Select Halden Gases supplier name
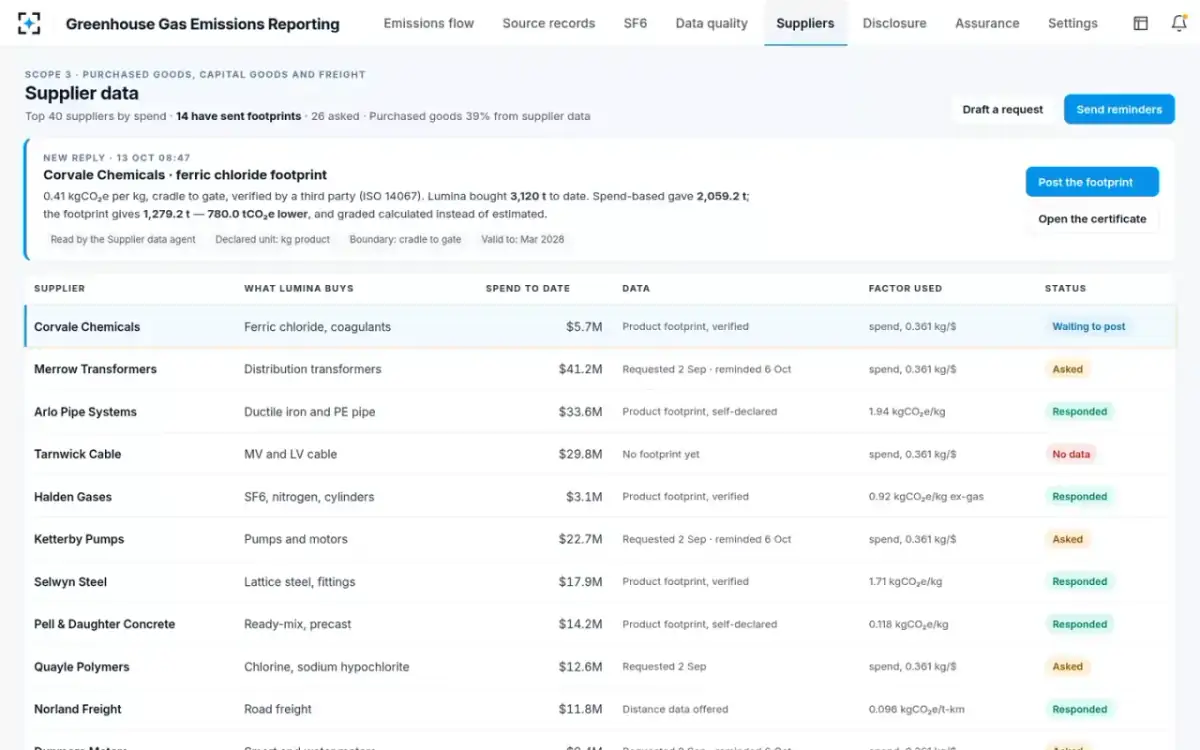This screenshot has width=1200, height=750. (x=73, y=497)
